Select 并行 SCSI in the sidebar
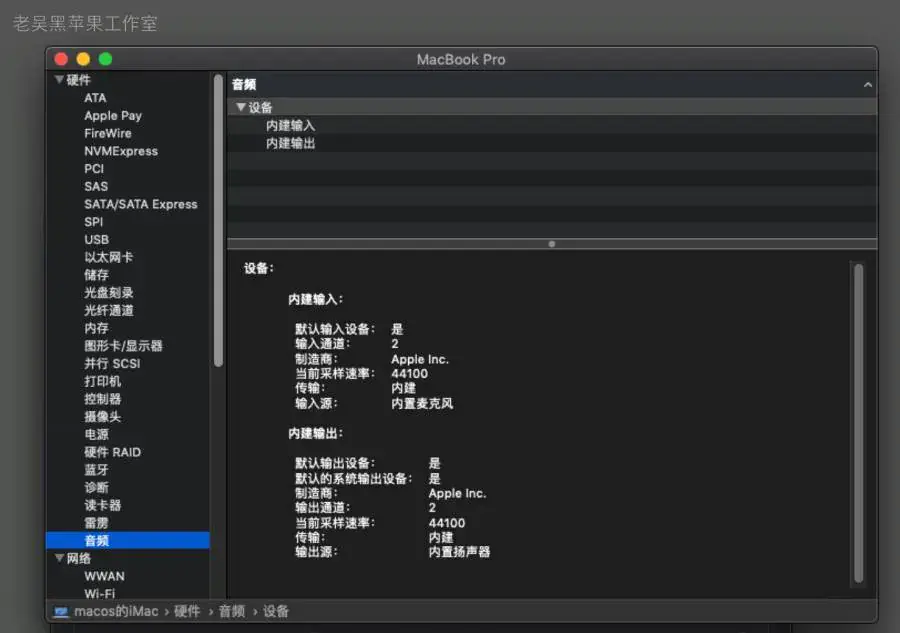The image size is (900, 633). (x=112, y=364)
